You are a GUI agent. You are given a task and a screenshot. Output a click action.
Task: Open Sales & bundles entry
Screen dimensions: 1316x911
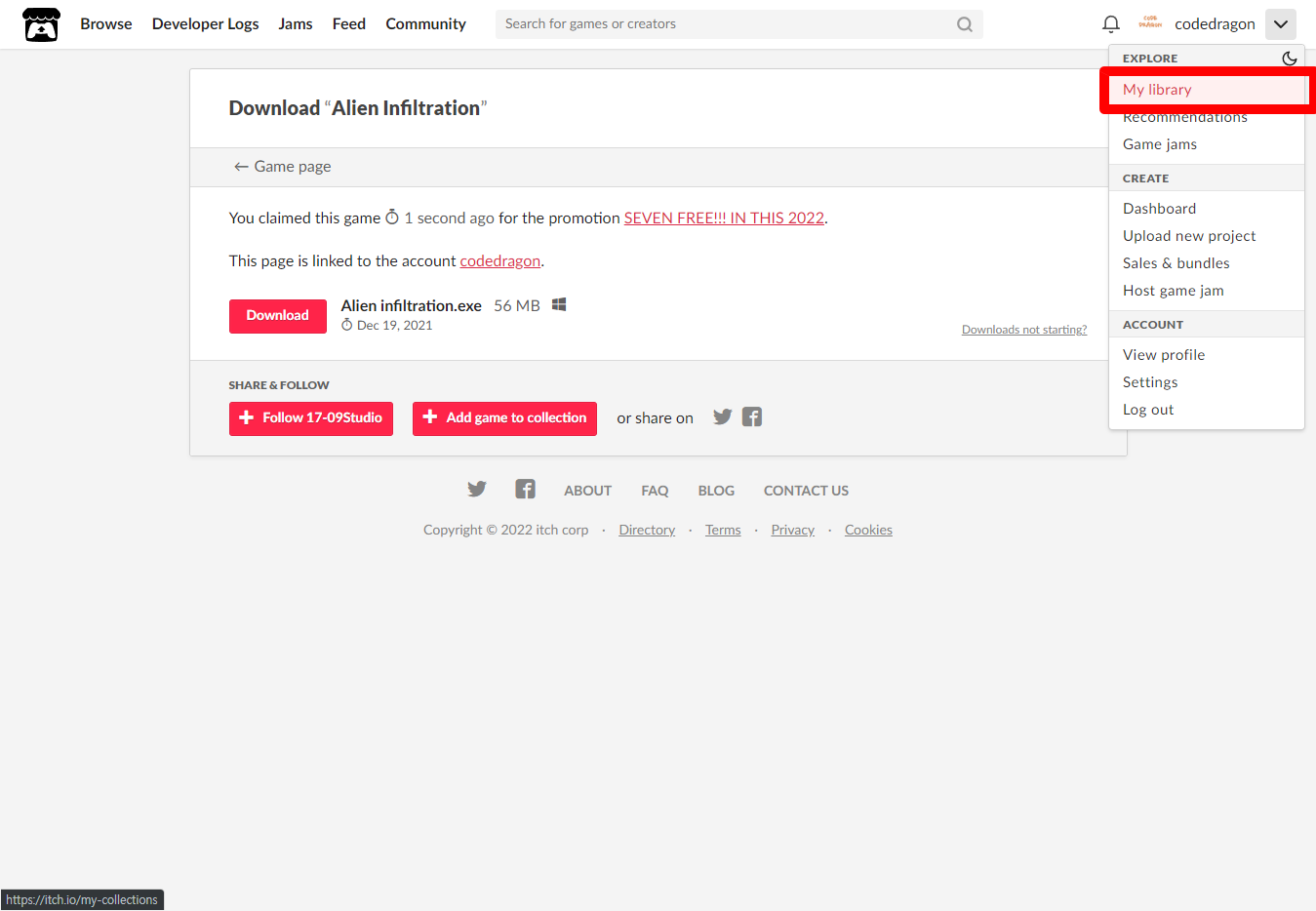[1207, 263]
